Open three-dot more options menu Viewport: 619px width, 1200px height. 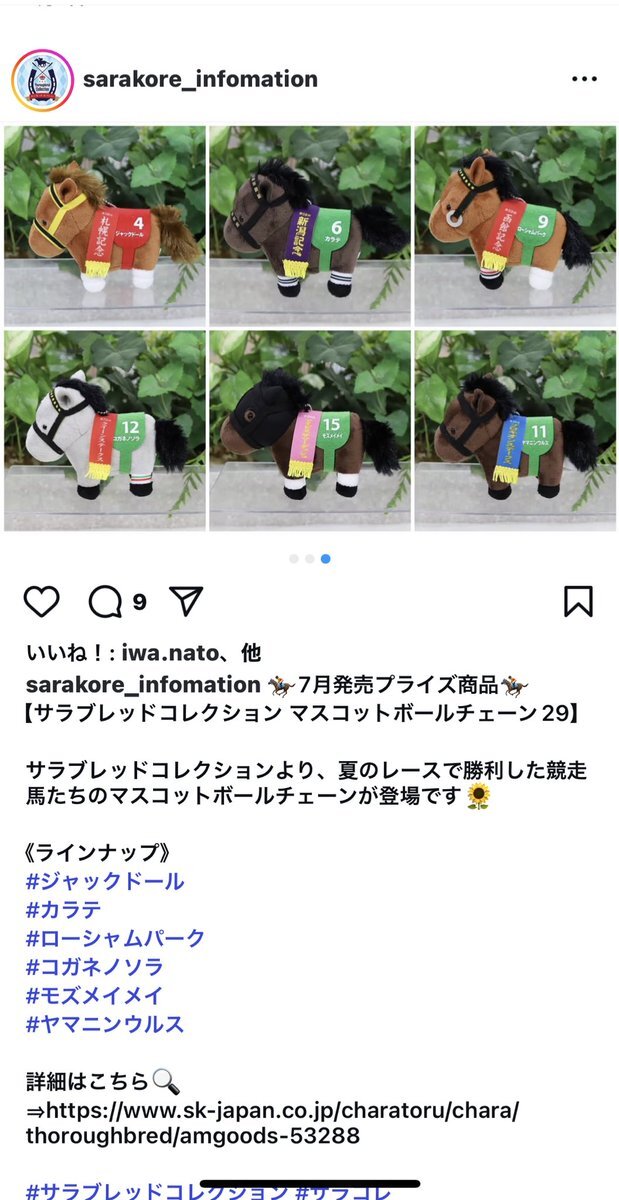[584, 79]
